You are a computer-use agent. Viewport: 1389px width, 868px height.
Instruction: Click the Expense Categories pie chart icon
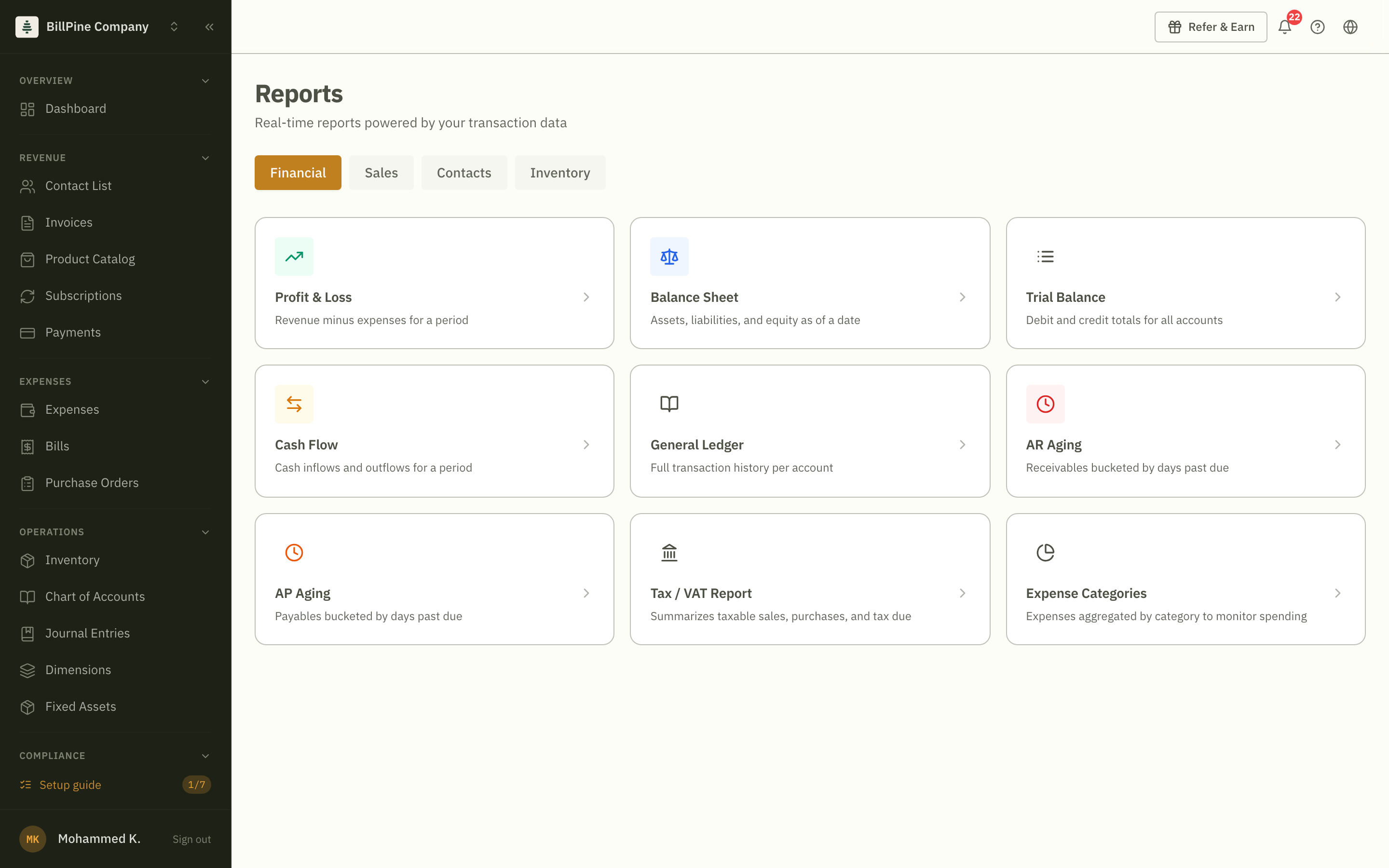pos(1045,552)
